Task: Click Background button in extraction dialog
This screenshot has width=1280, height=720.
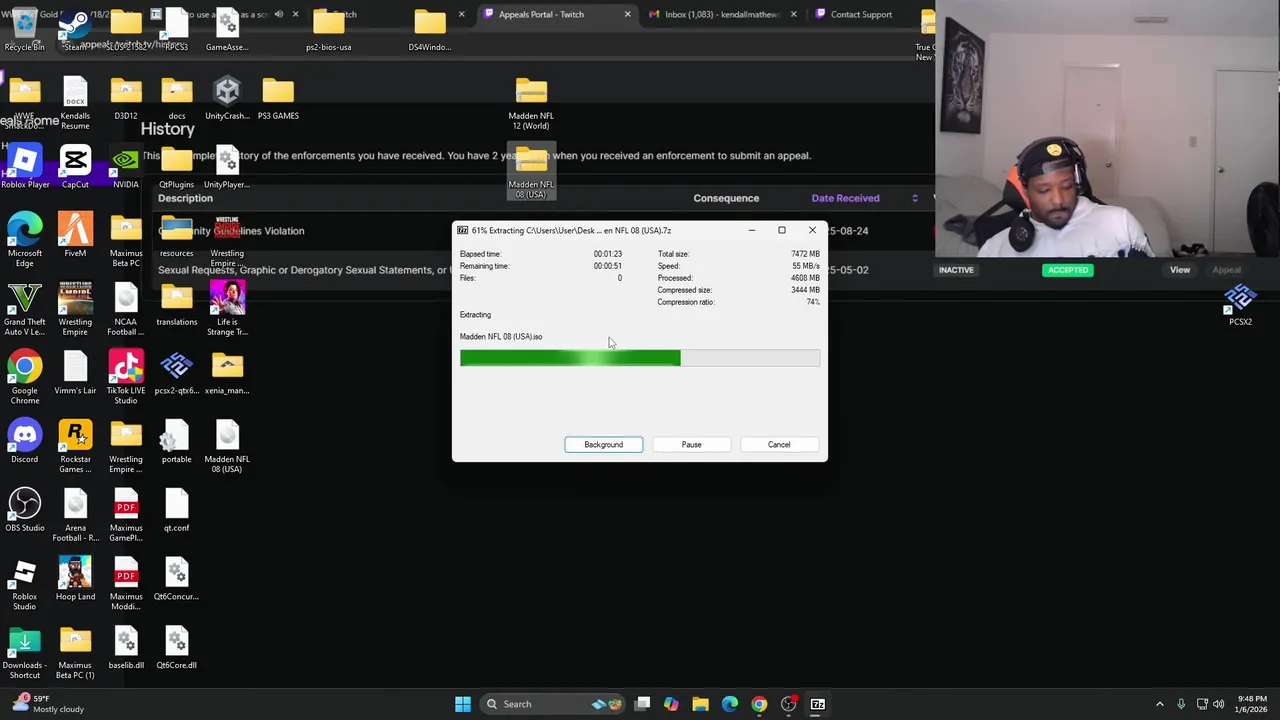Action: (603, 444)
